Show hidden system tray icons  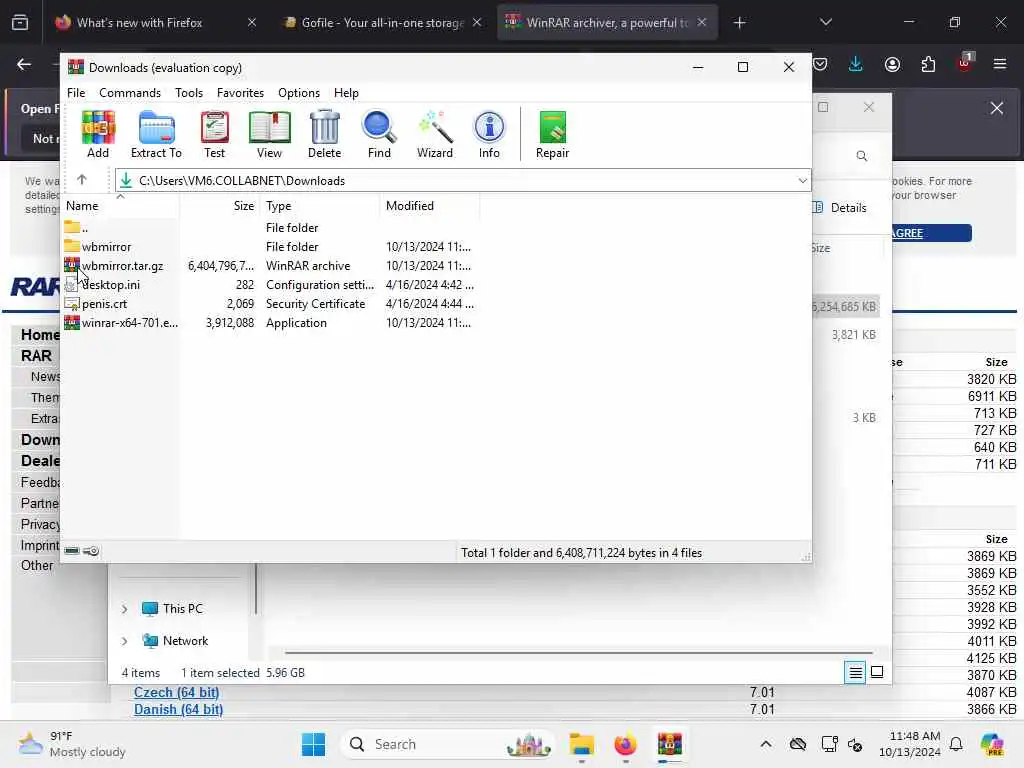[x=766, y=744]
